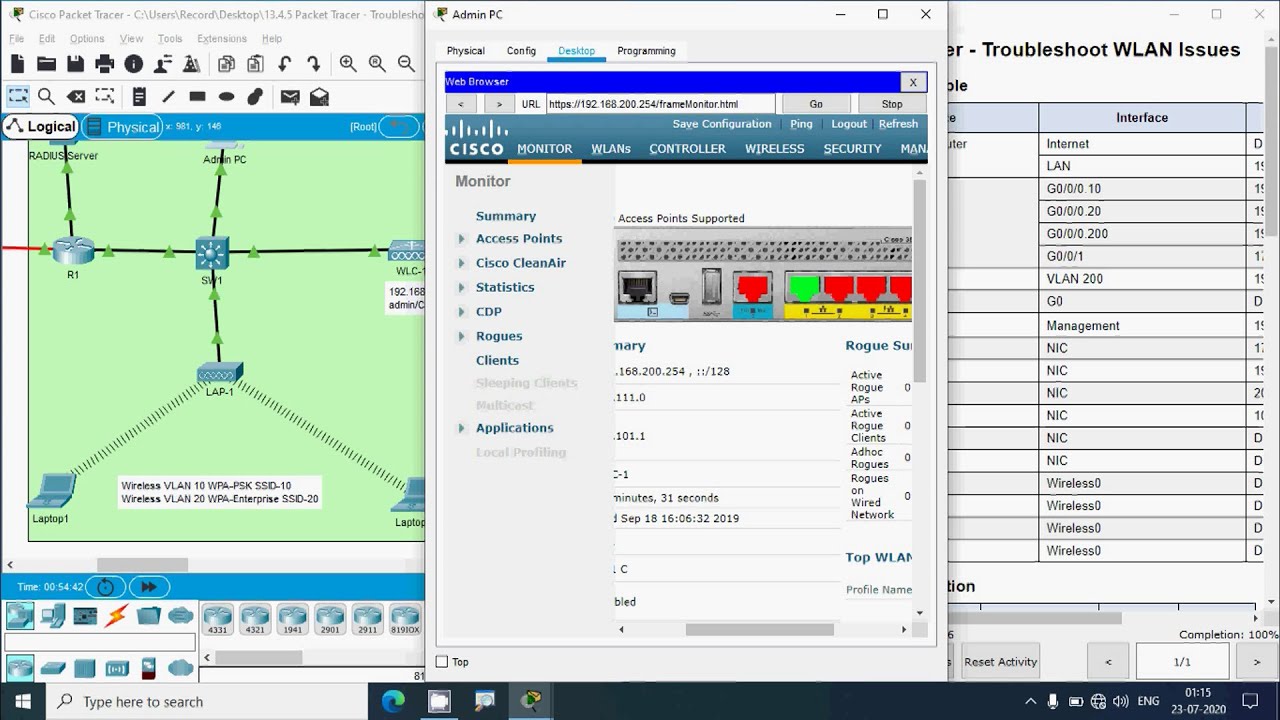Open the Options menu
The height and width of the screenshot is (720, 1280).
click(x=87, y=39)
